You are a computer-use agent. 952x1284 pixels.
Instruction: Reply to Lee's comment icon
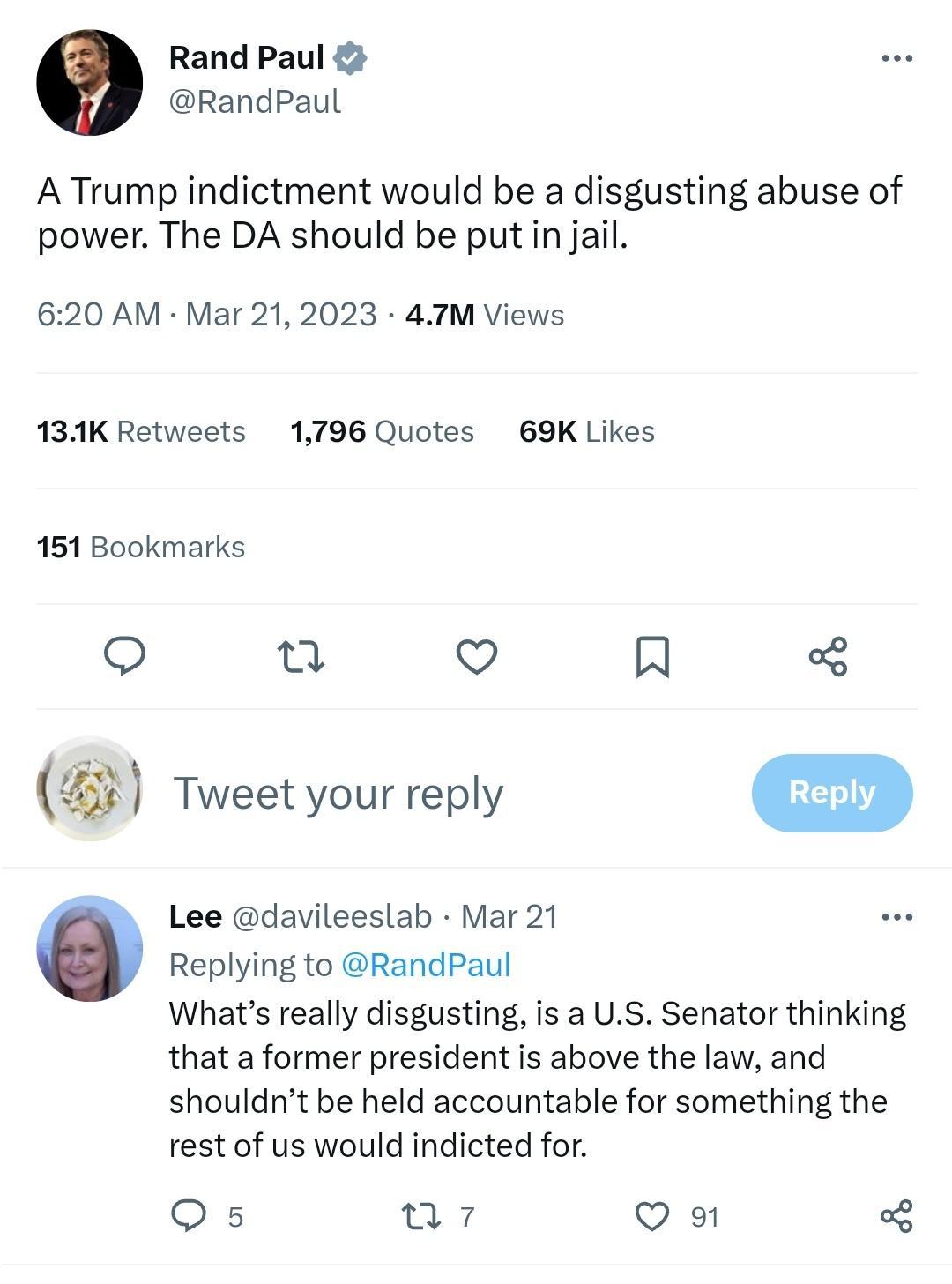(188, 1216)
